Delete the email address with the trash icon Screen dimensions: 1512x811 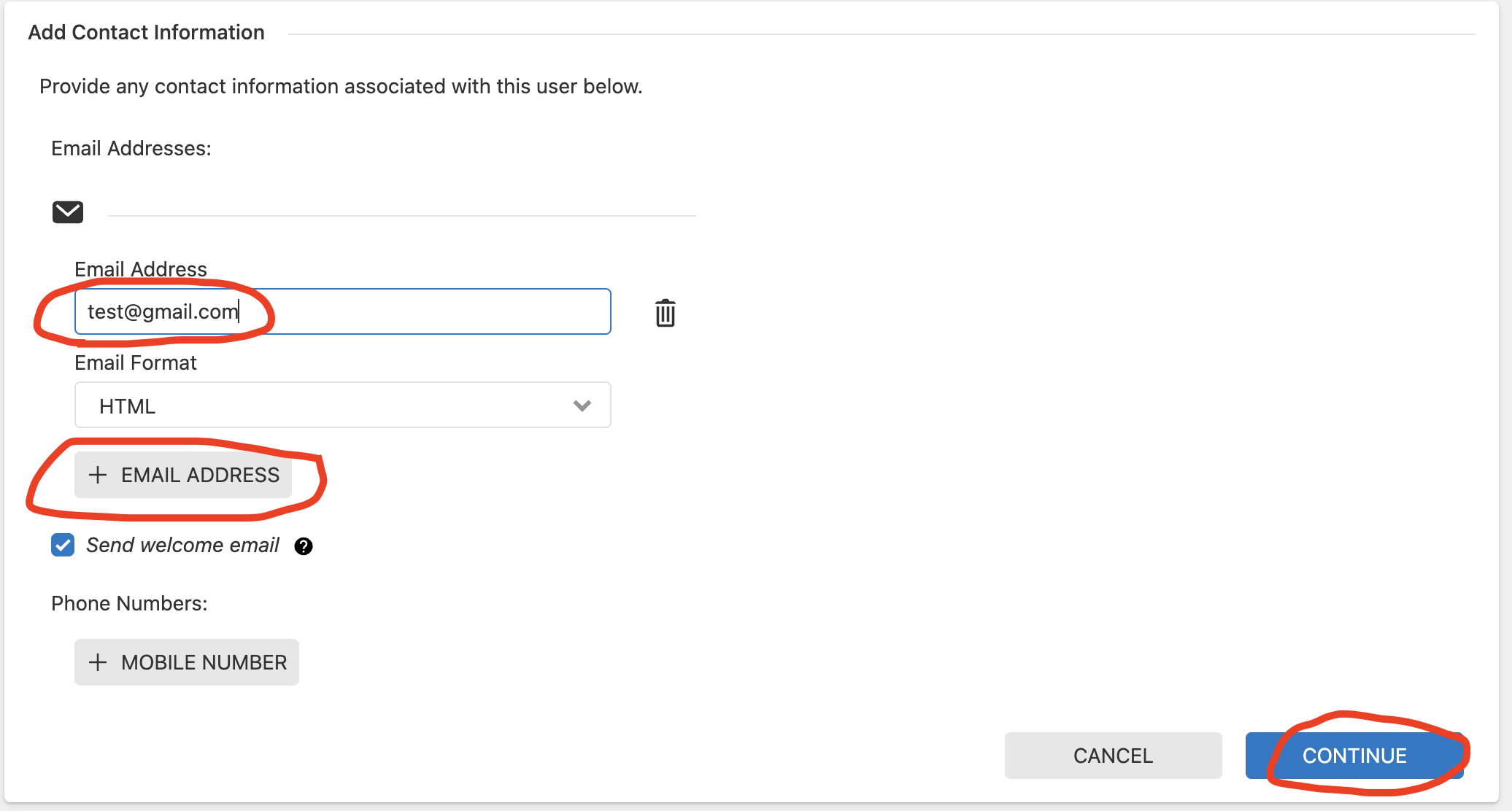click(665, 313)
